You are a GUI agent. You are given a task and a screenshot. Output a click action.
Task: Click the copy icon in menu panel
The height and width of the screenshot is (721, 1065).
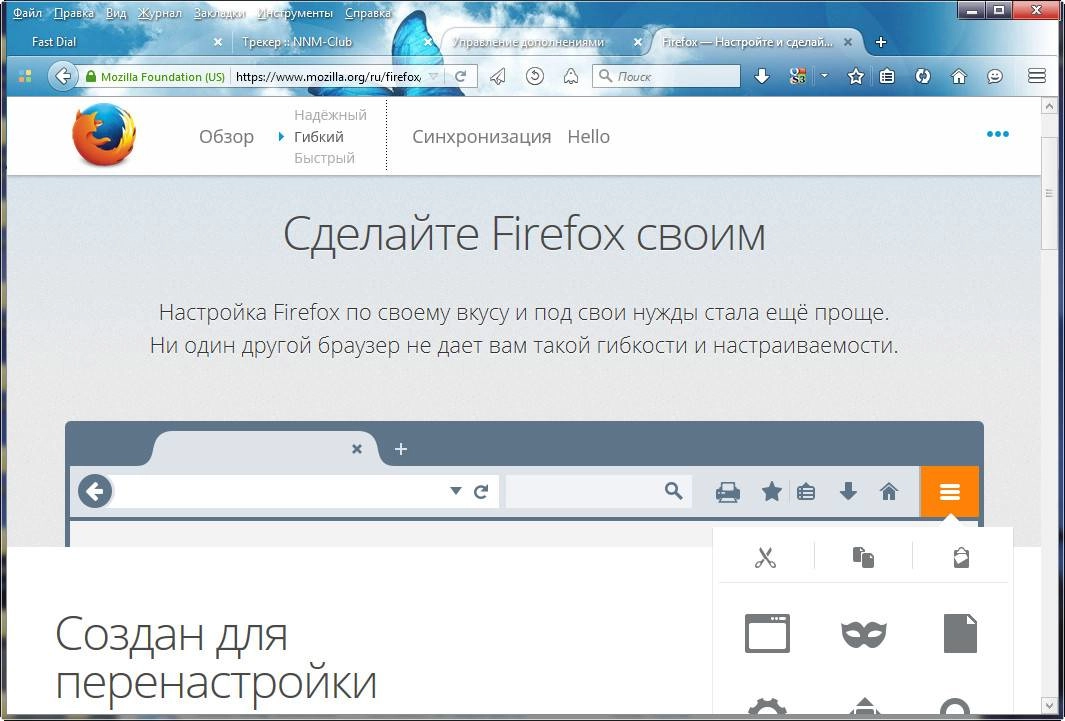pyautogui.click(x=863, y=557)
